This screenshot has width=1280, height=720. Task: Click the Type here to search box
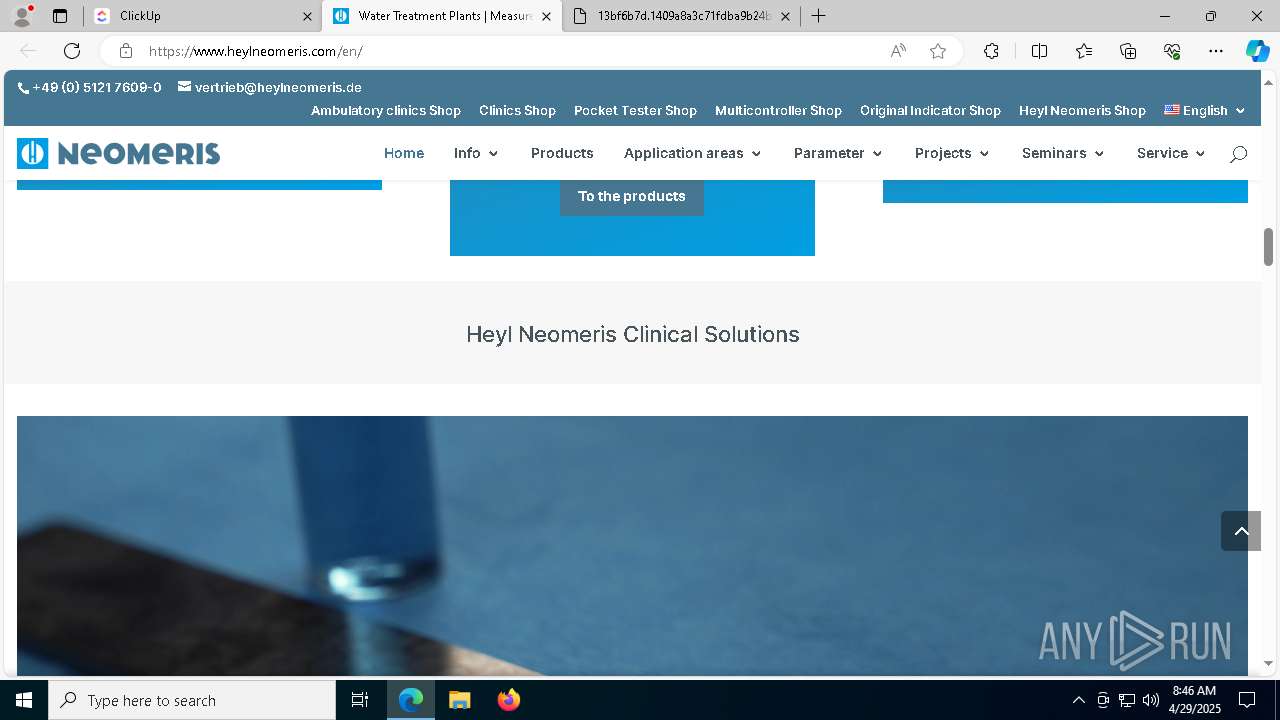pos(192,700)
